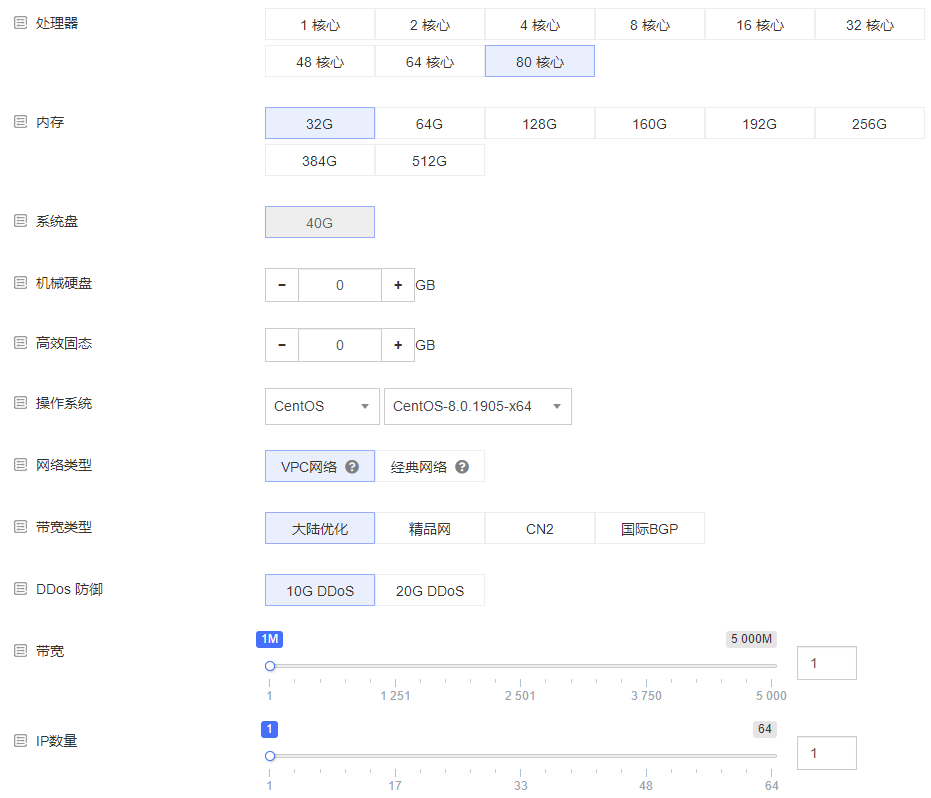
Task: Click the plus icon for 机械硬盘
Action: [398, 285]
